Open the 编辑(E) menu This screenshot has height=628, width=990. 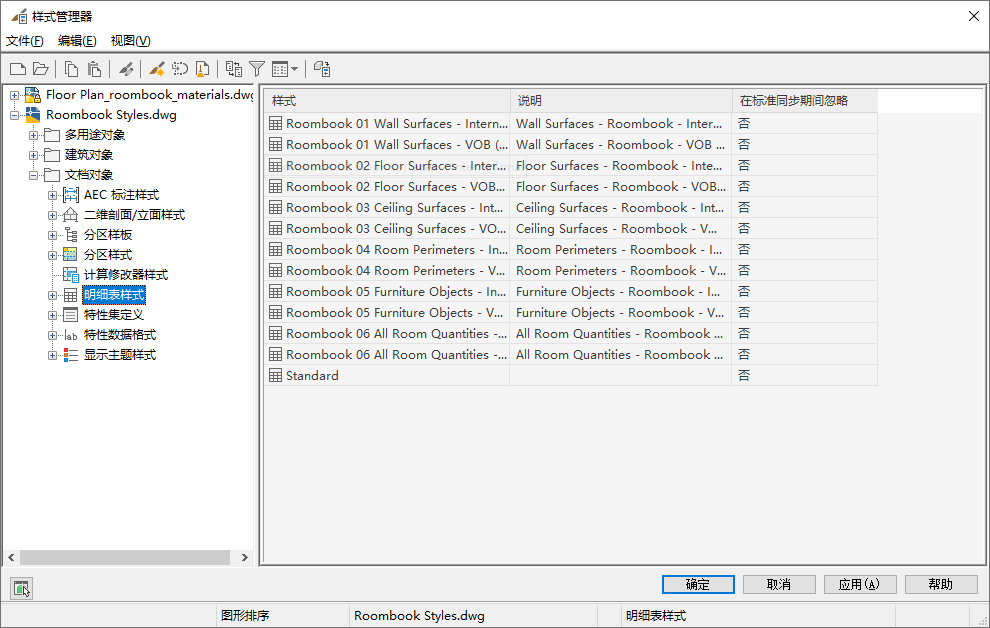coord(77,41)
